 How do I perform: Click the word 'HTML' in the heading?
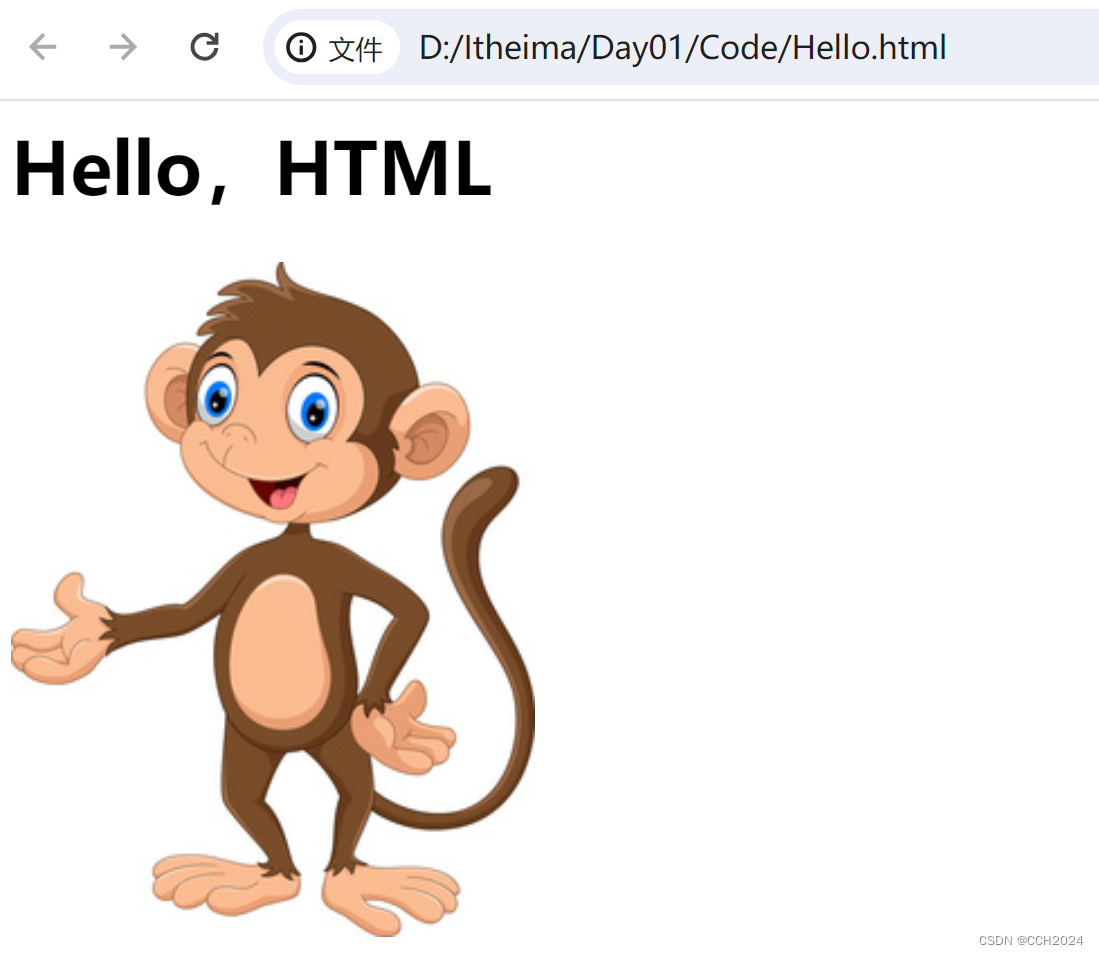(384, 170)
